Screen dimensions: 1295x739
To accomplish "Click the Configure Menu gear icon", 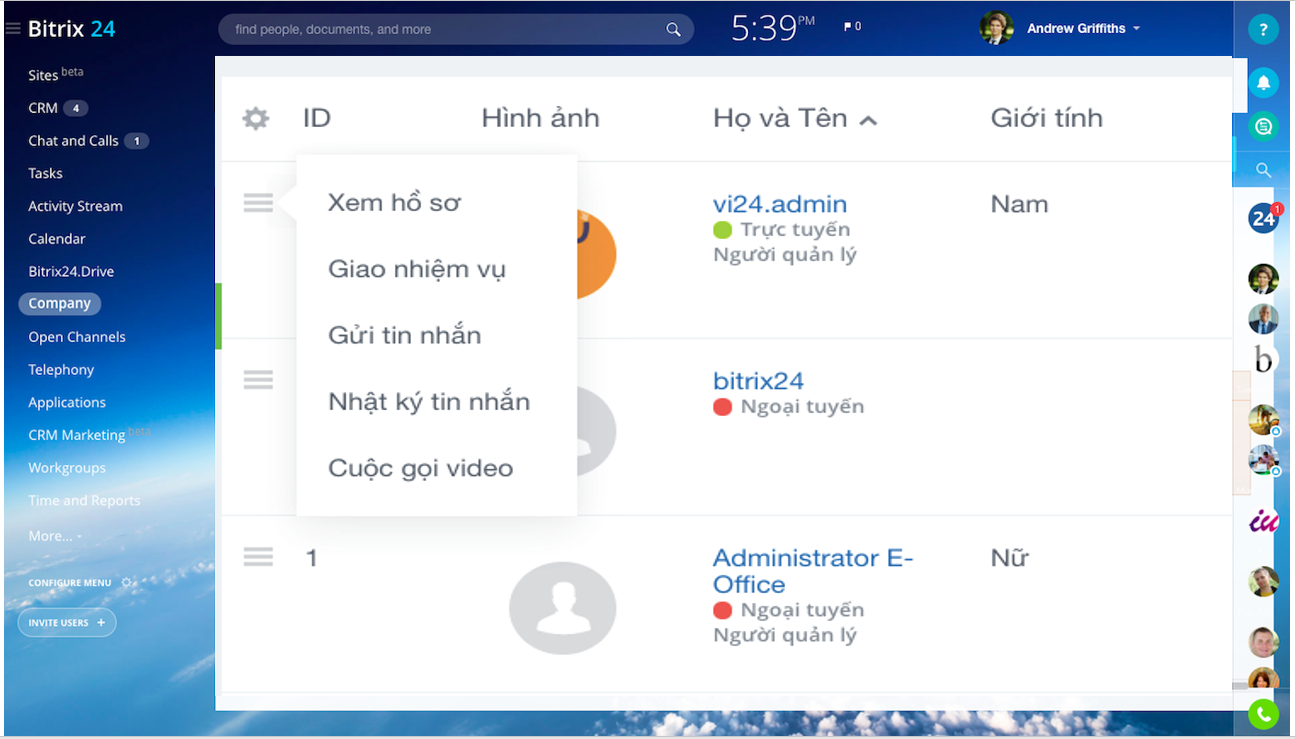I will [x=126, y=583].
